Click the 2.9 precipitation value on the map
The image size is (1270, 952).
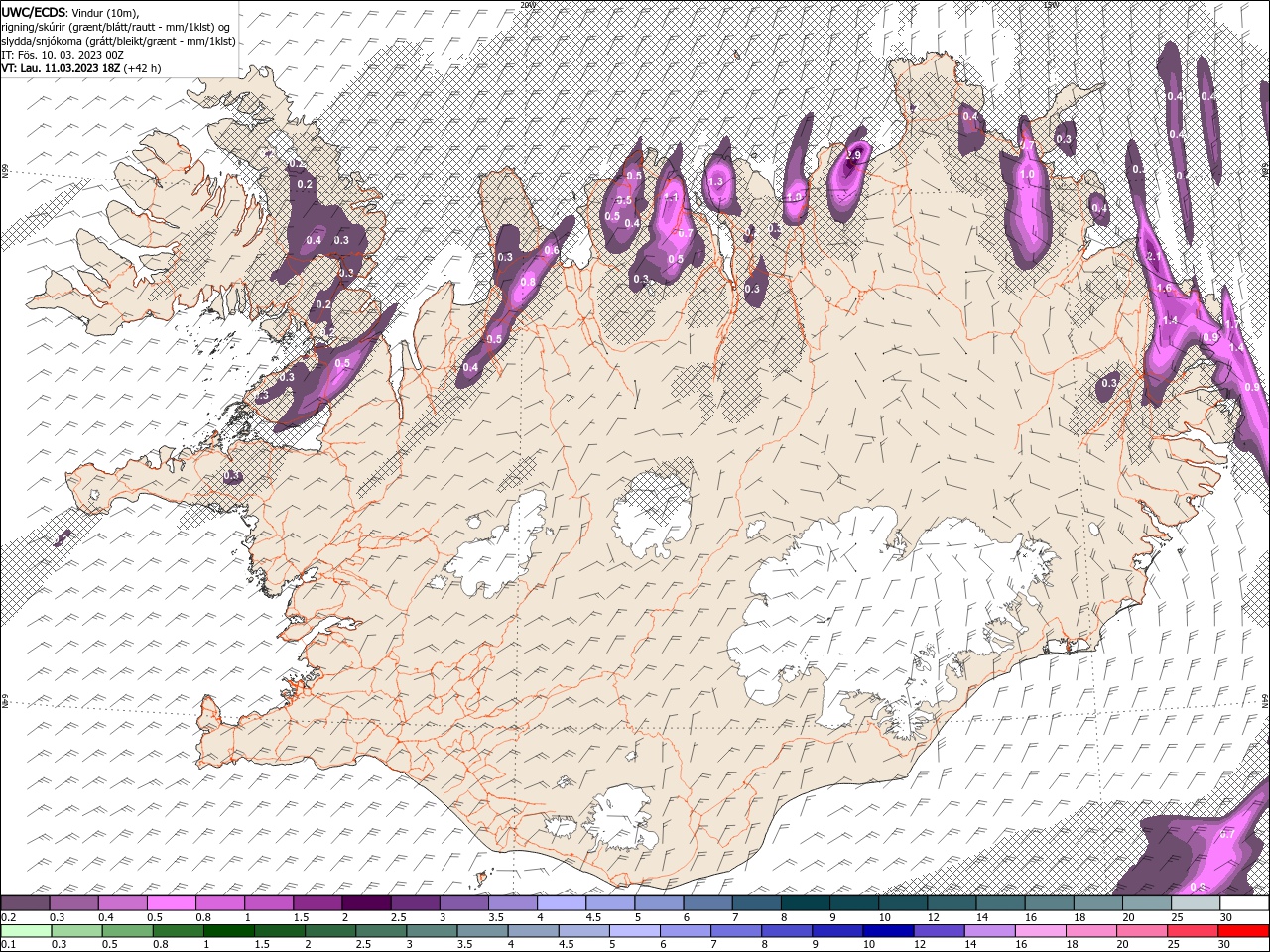(852, 155)
